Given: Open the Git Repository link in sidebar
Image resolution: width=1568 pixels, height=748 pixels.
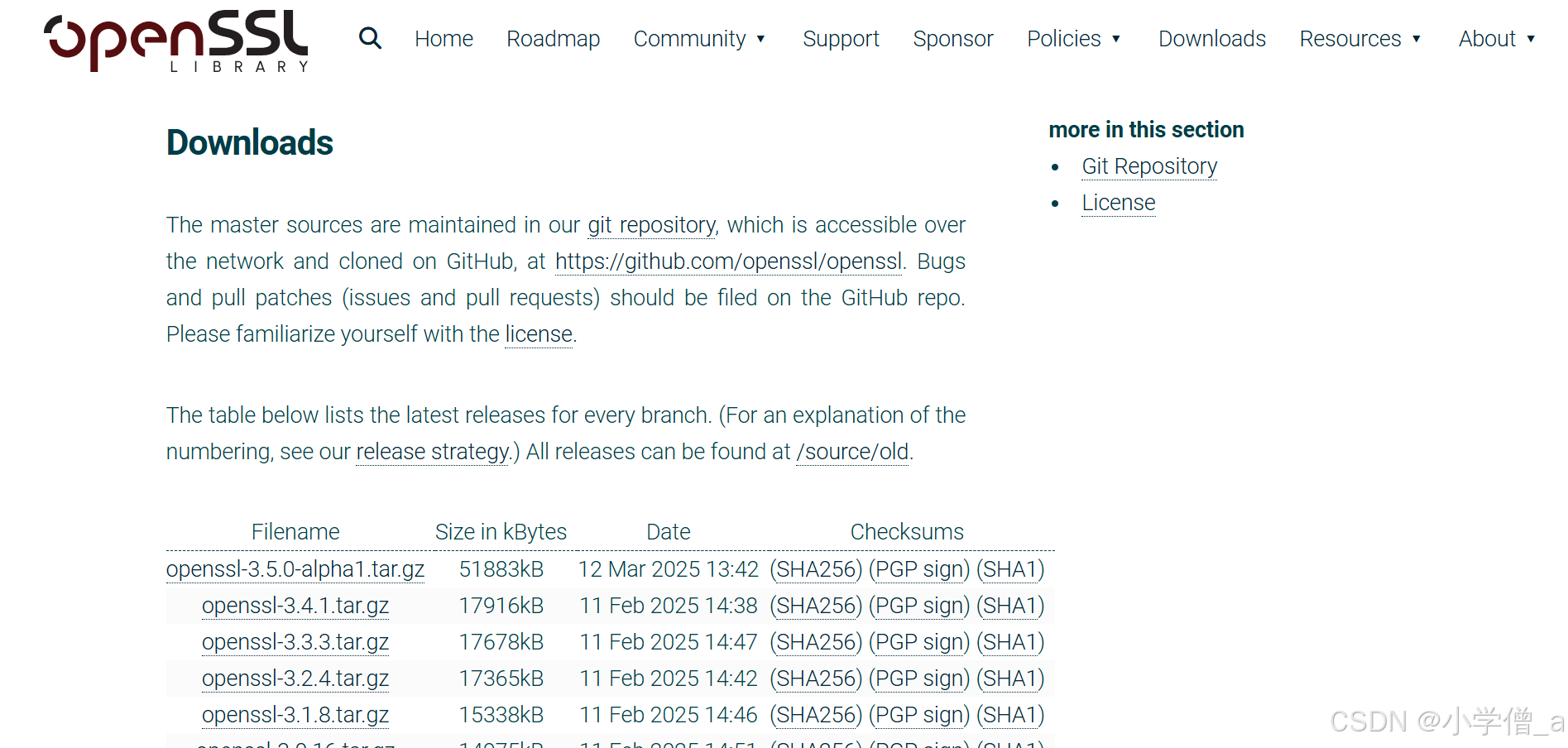Looking at the screenshot, I should [x=1148, y=166].
